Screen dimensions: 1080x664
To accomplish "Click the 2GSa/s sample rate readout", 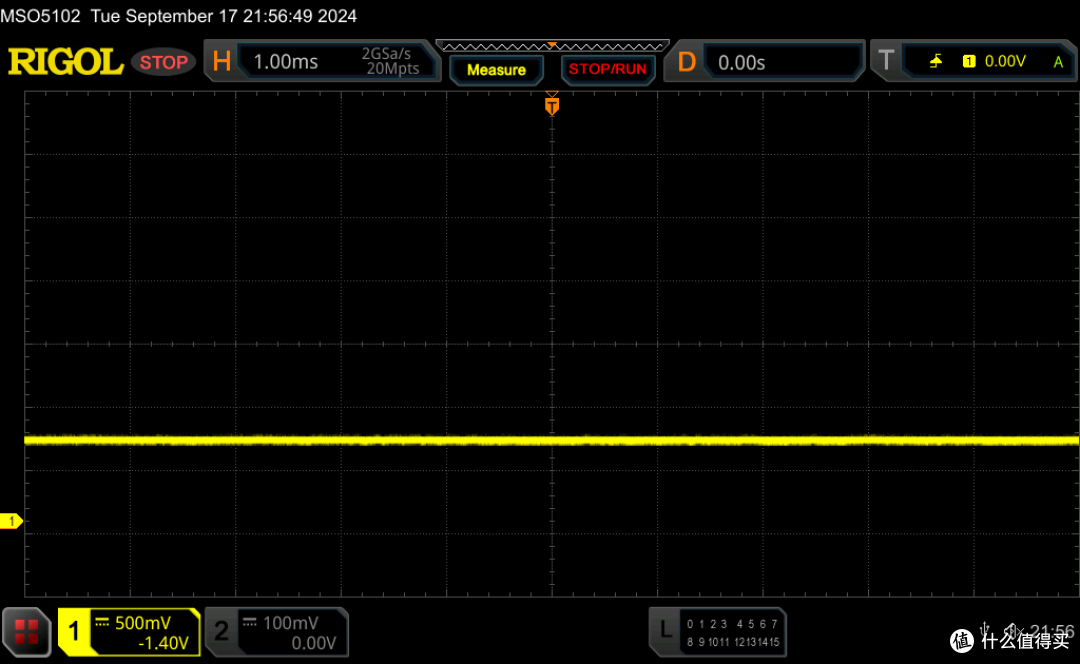I will (386, 54).
